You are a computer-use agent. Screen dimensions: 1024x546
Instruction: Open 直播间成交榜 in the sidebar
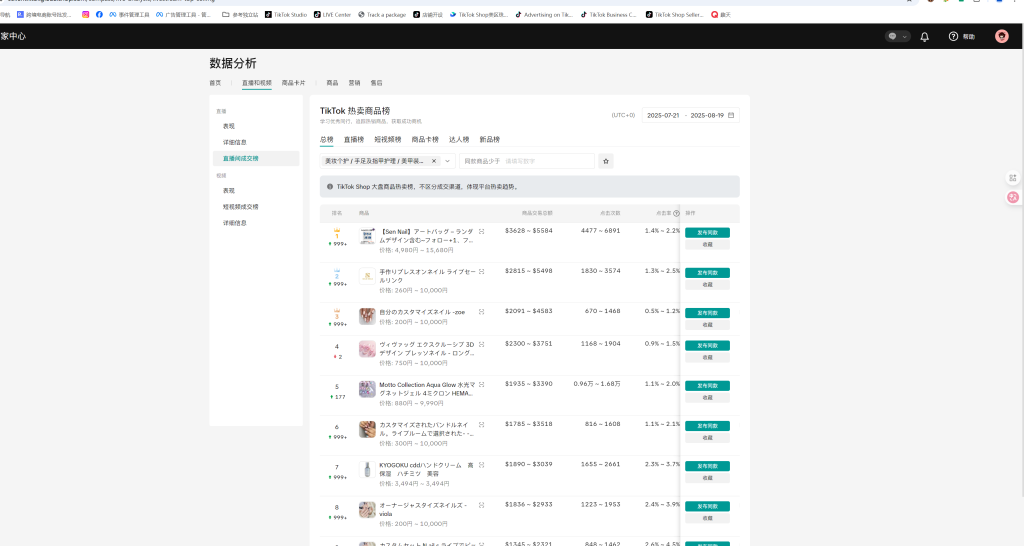click(256, 159)
